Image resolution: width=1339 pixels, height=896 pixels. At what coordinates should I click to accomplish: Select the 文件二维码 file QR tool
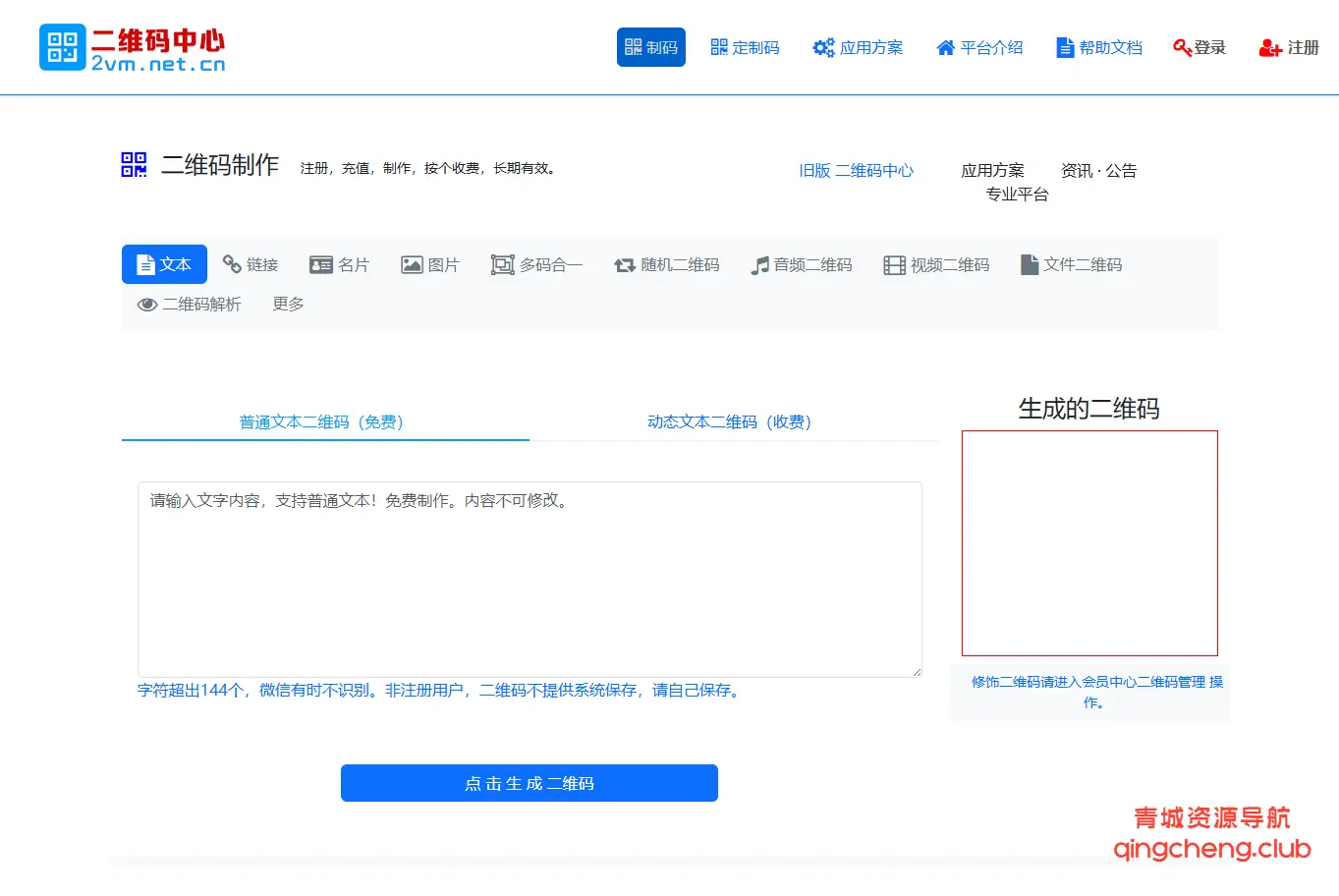[x=1071, y=264]
